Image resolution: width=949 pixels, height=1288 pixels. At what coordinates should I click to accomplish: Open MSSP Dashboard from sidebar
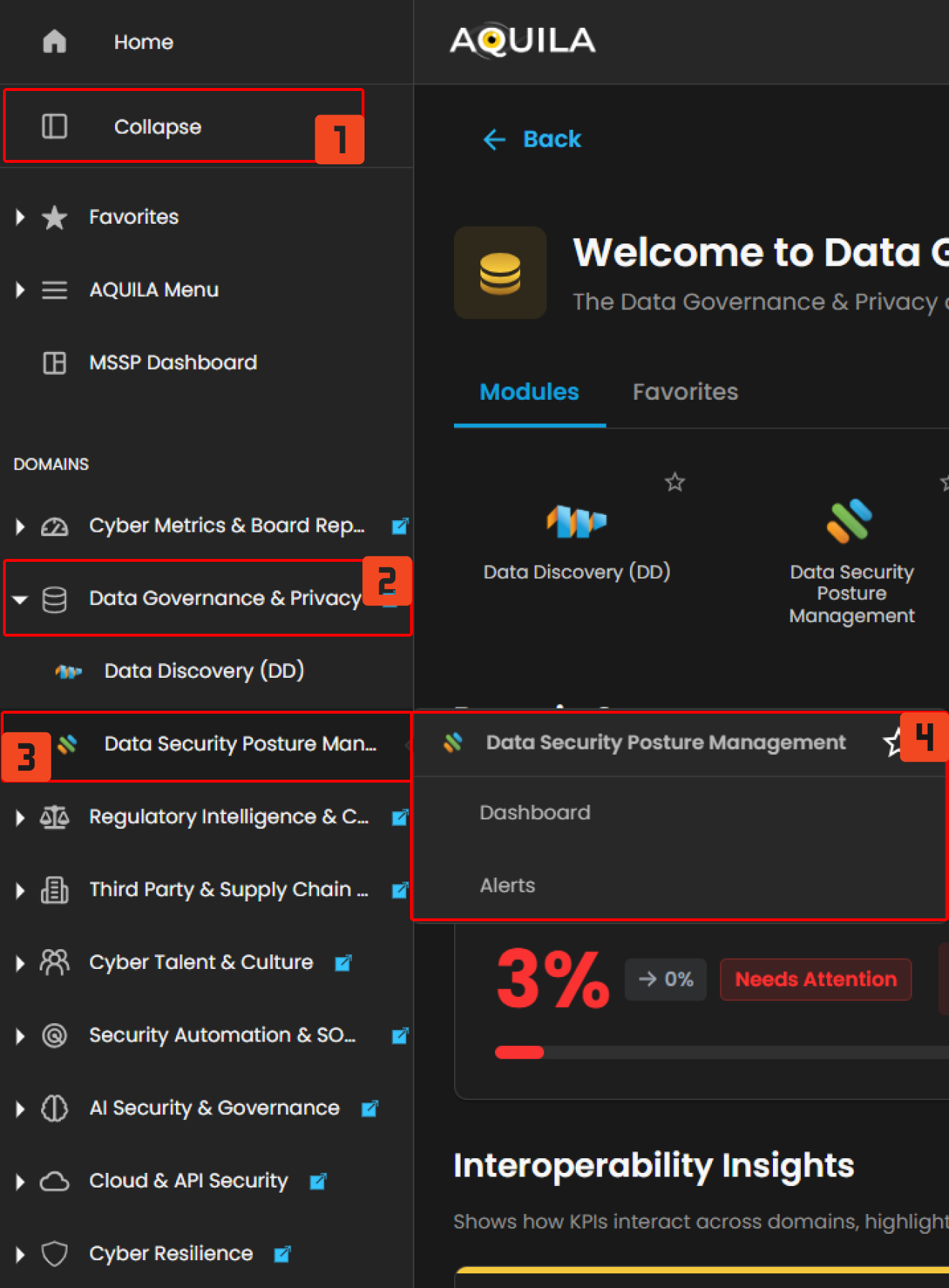[173, 362]
